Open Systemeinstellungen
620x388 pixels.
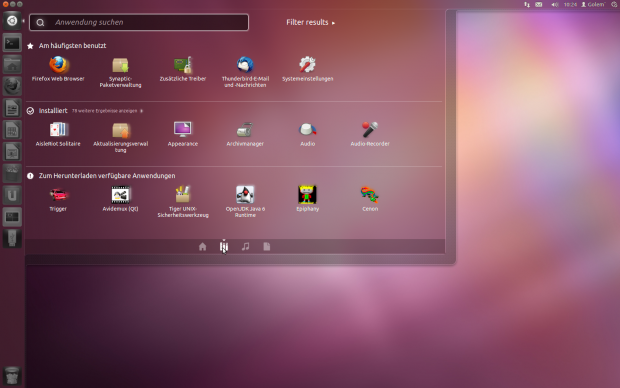[308, 69]
